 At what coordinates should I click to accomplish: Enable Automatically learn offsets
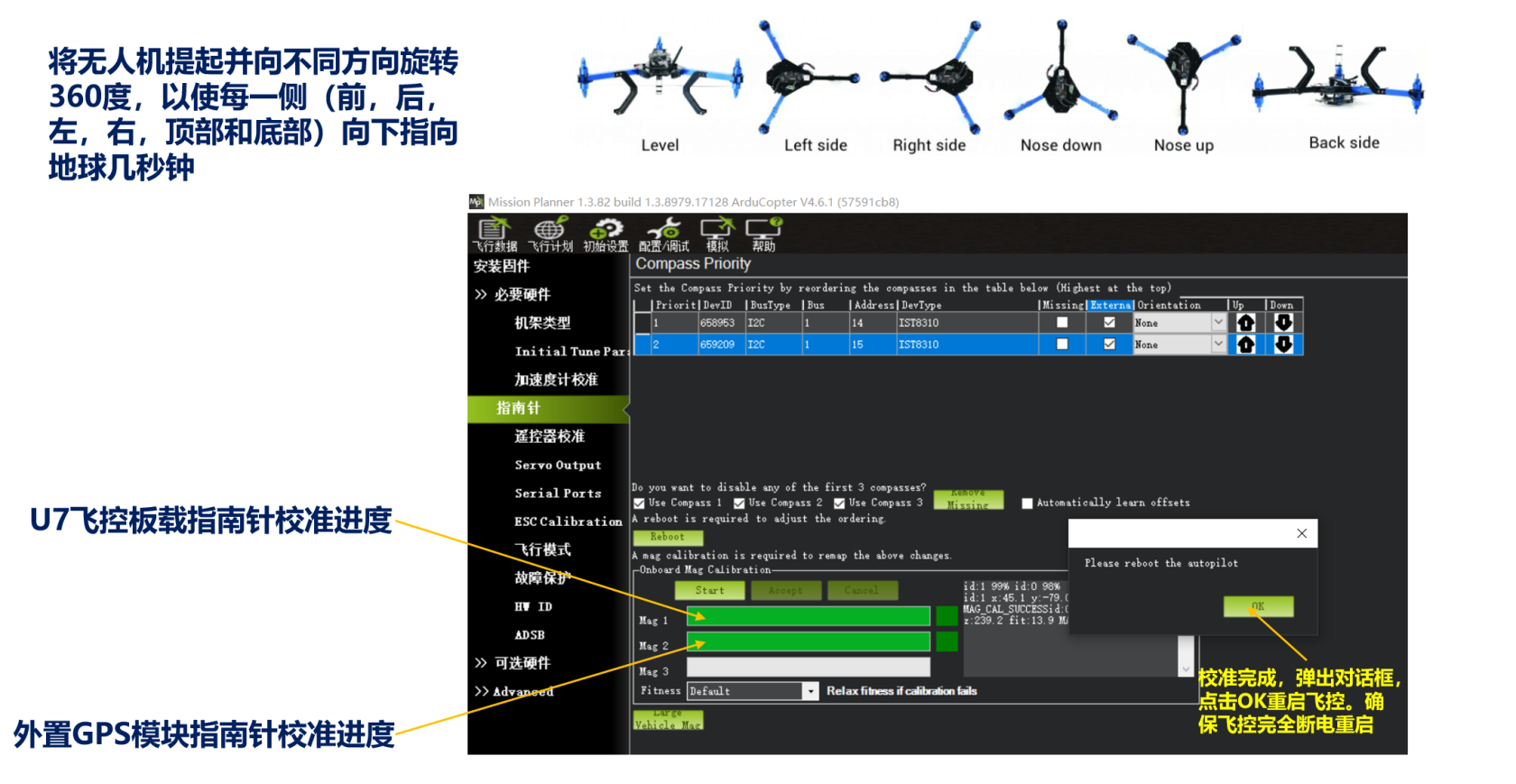click(x=1027, y=503)
